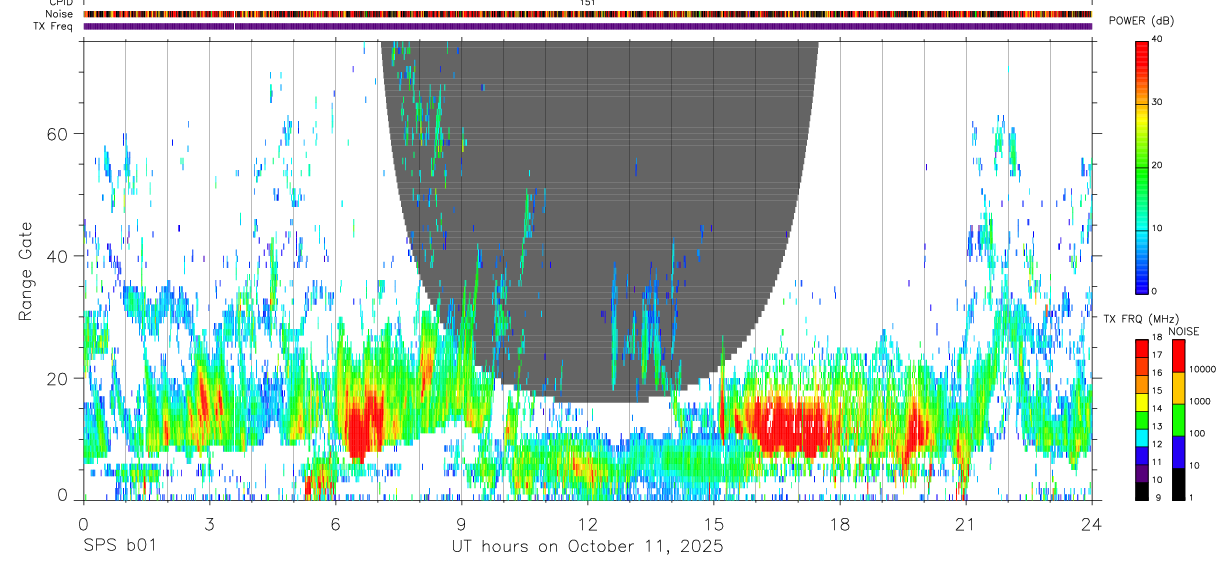Click the 'UT hours on October 11, 2025' label
Viewport: 1228px width, 567px height.
pos(587,546)
